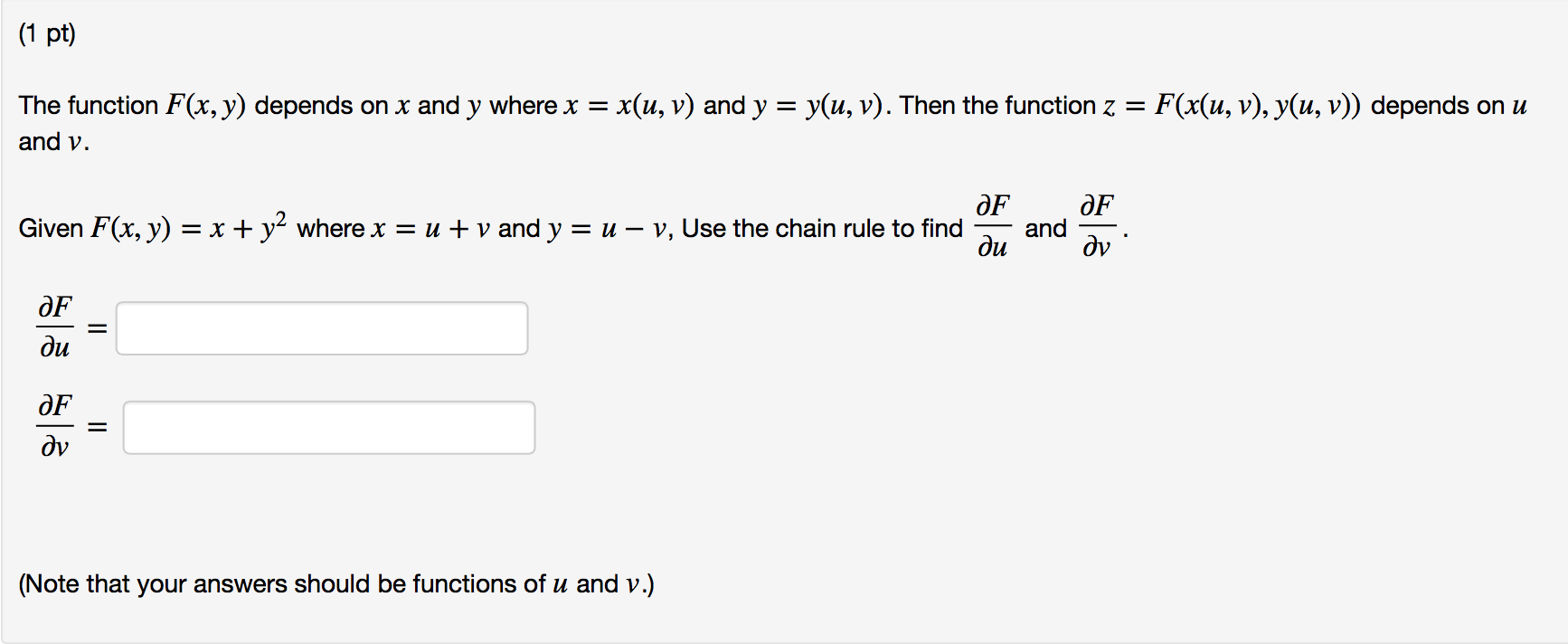Viewport: 1568px width, 644px height.
Task: Click the equals sign beside ∂F/∂v
Action: point(98,426)
